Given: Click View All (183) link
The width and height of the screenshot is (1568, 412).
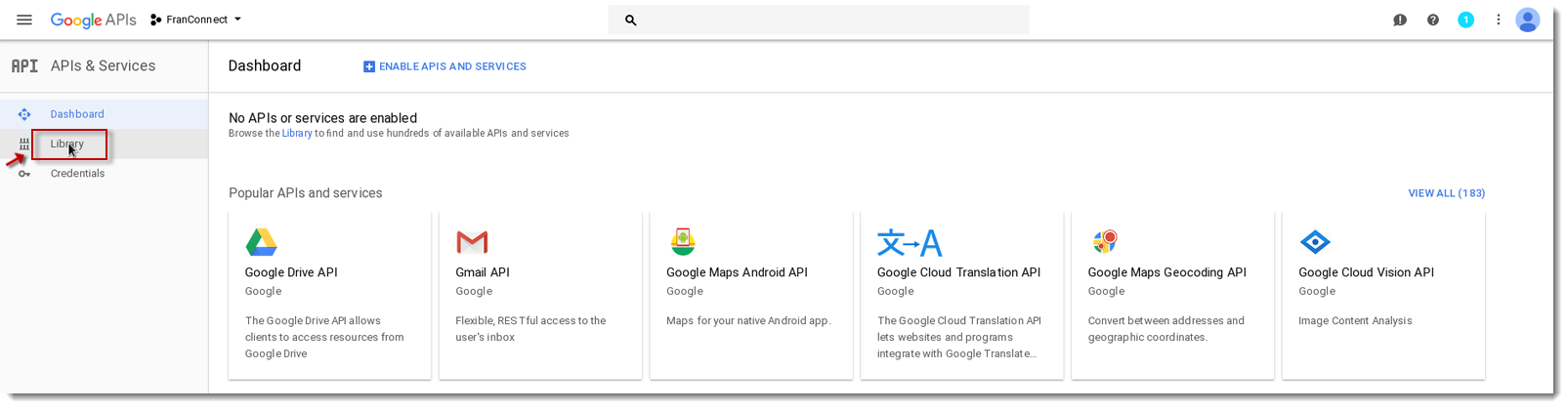Looking at the screenshot, I should point(1446,193).
